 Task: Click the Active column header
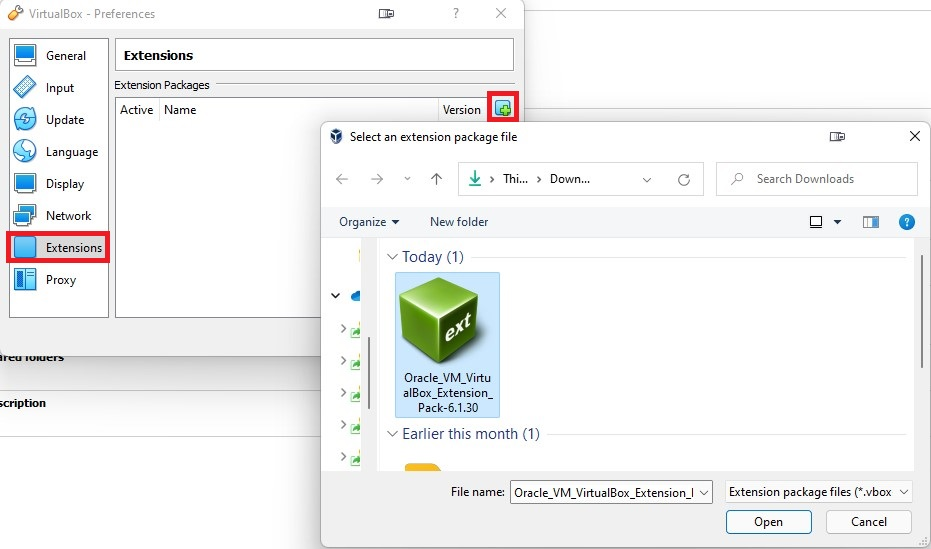[137, 110]
